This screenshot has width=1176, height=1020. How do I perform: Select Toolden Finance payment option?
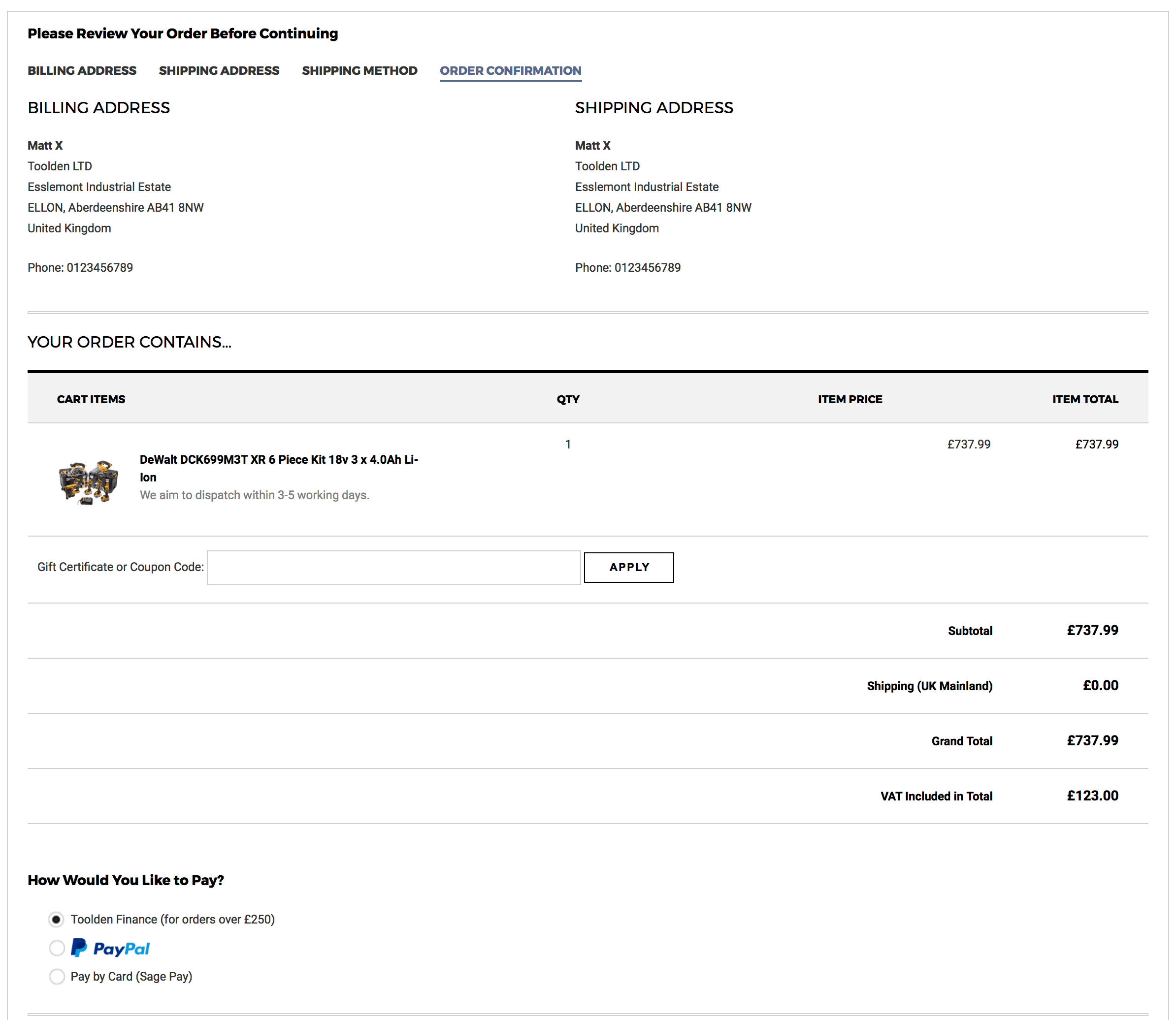click(56, 919)
